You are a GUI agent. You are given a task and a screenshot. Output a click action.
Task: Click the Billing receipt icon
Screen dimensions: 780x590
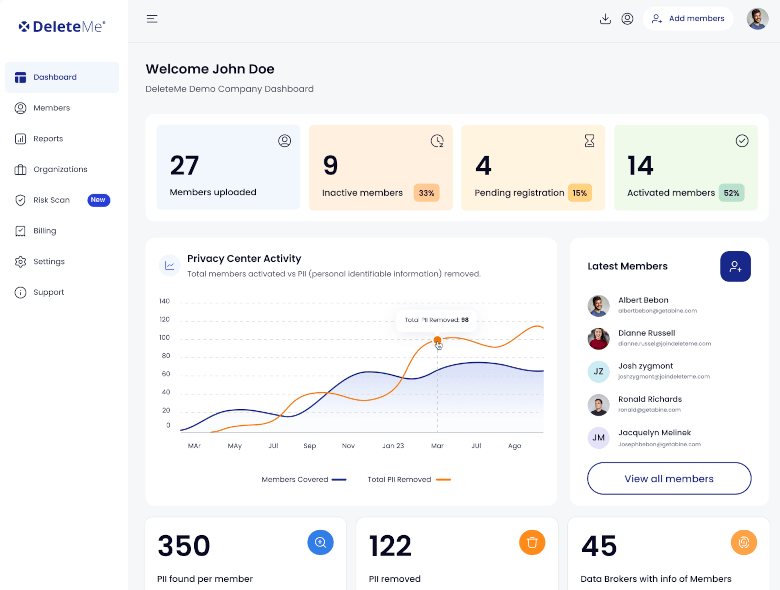(20, 231)
